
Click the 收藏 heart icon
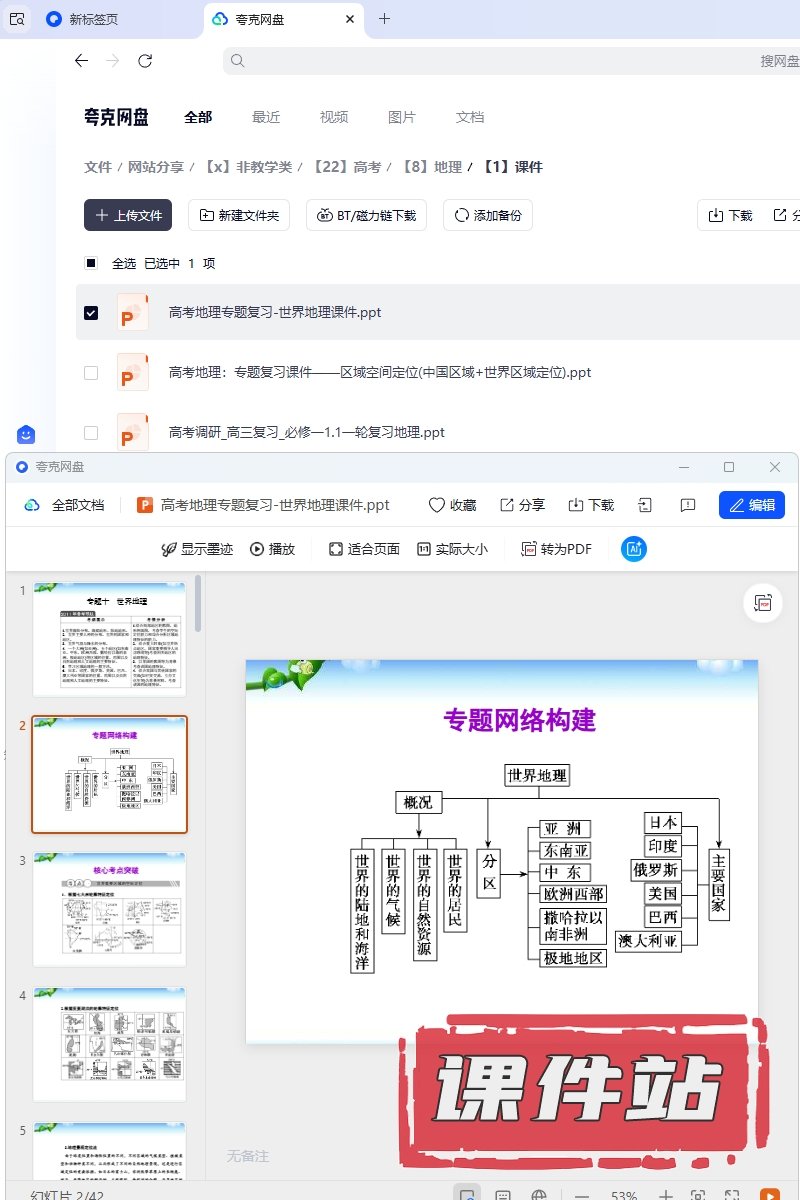[437, 505]
